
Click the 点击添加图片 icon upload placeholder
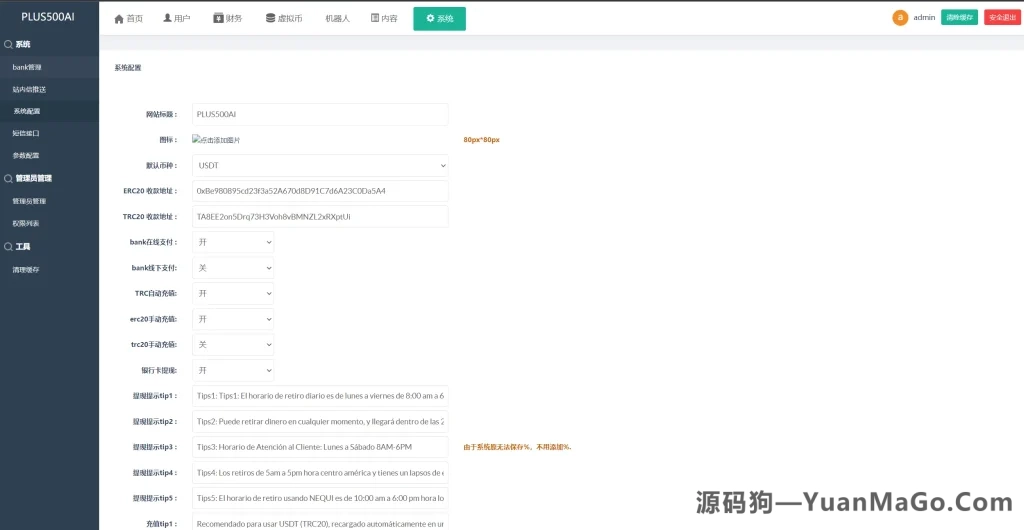point(216,140)
